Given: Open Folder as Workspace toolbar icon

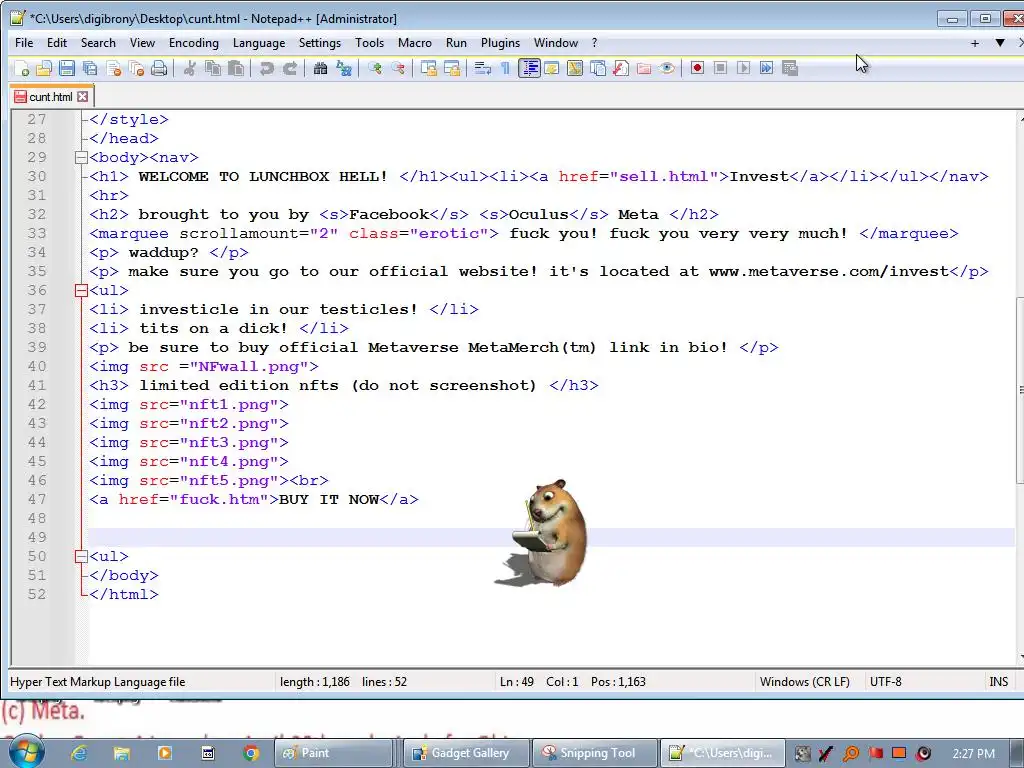Looking at the screenshot, I should click(644, 68).
